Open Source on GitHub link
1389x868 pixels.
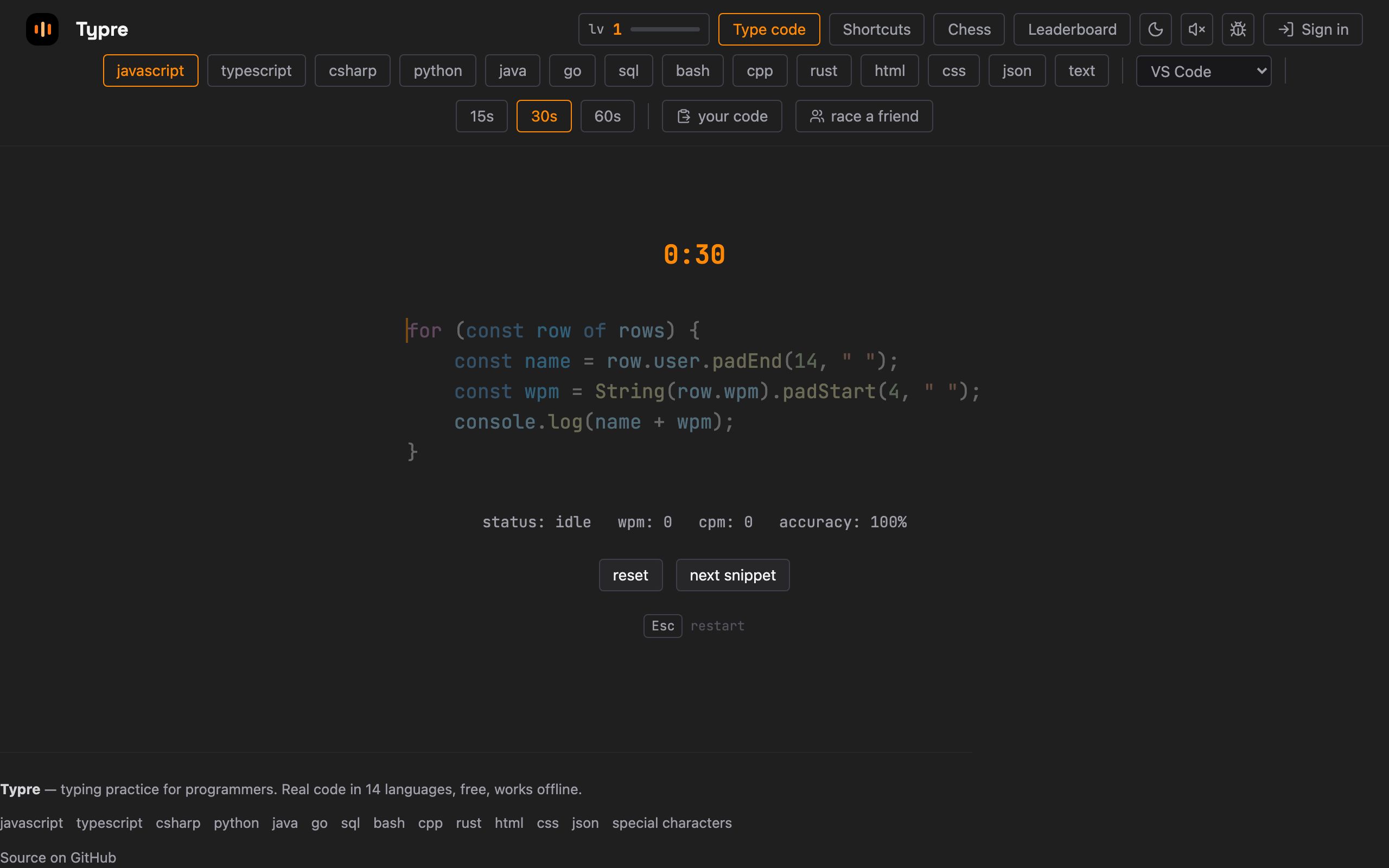pyautogui.click(x=58, y=857)
